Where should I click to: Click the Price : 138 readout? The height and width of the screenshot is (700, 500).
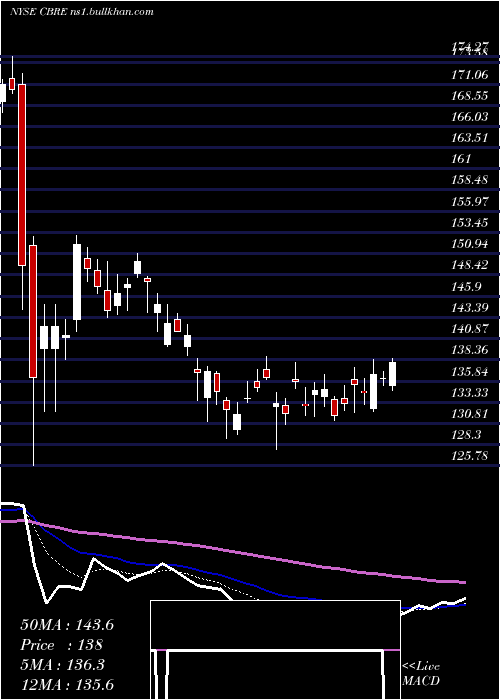62,645
